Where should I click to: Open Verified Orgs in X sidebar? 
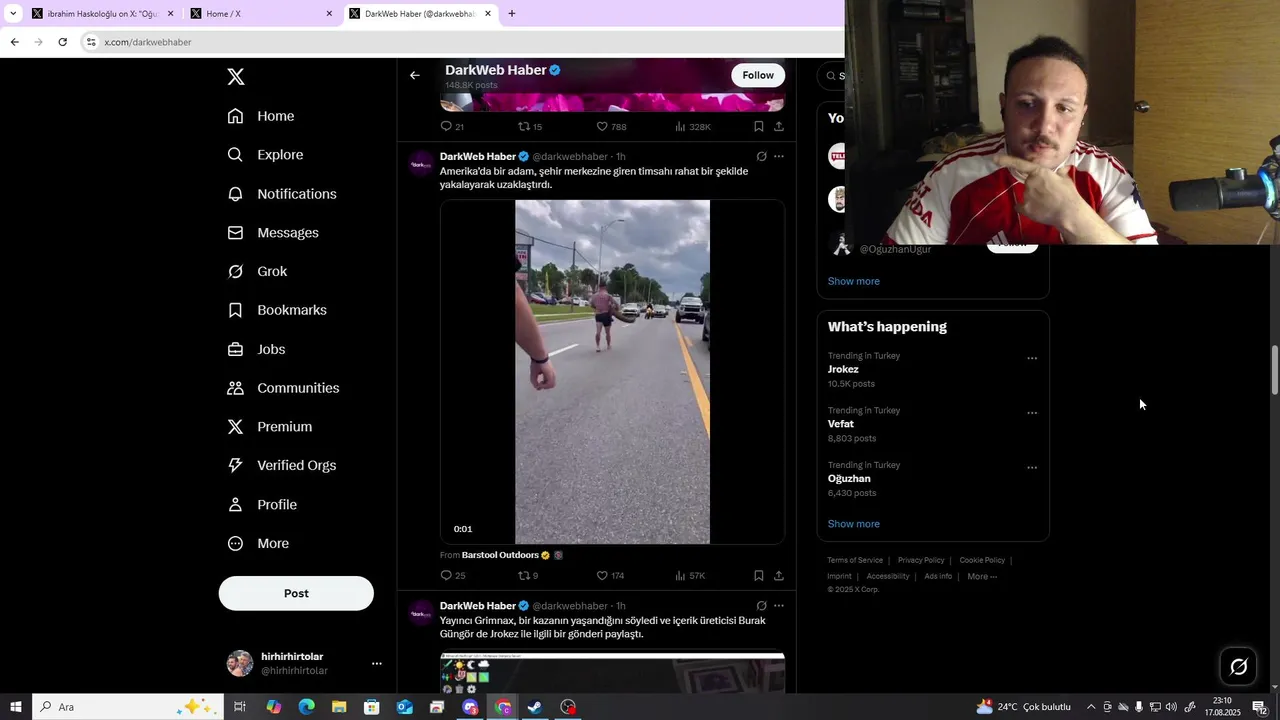(282, 466)
